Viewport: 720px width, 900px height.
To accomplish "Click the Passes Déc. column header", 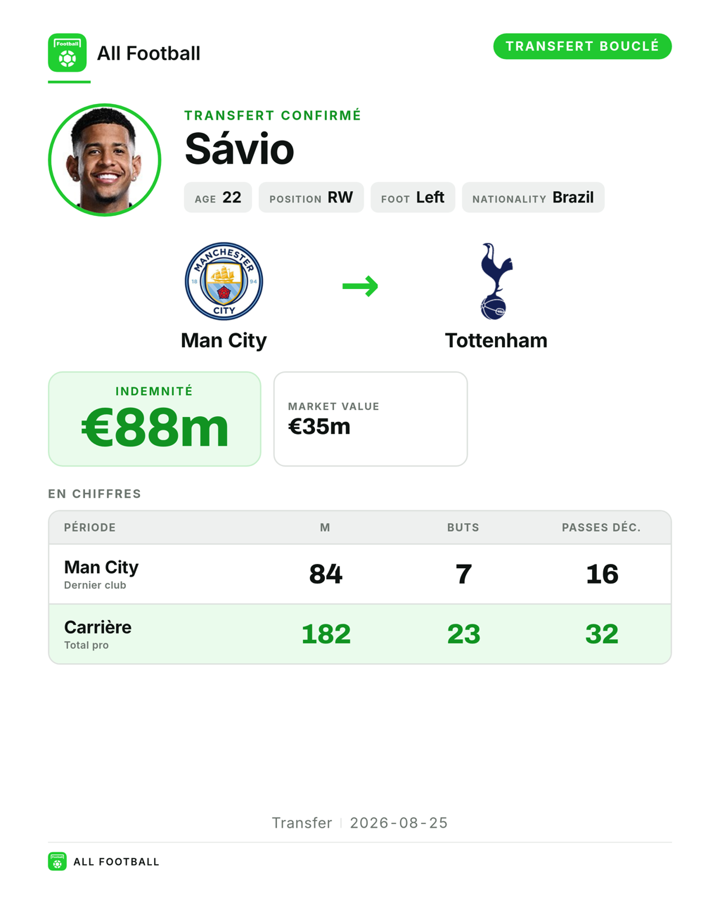I will coord(601,527).
